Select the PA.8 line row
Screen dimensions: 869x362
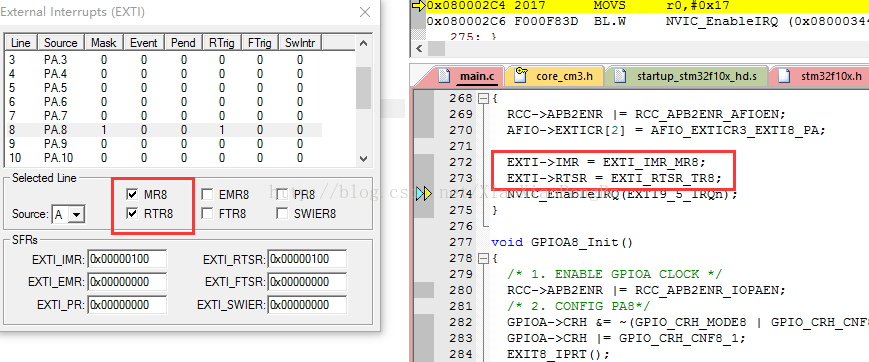click(163, 130)
